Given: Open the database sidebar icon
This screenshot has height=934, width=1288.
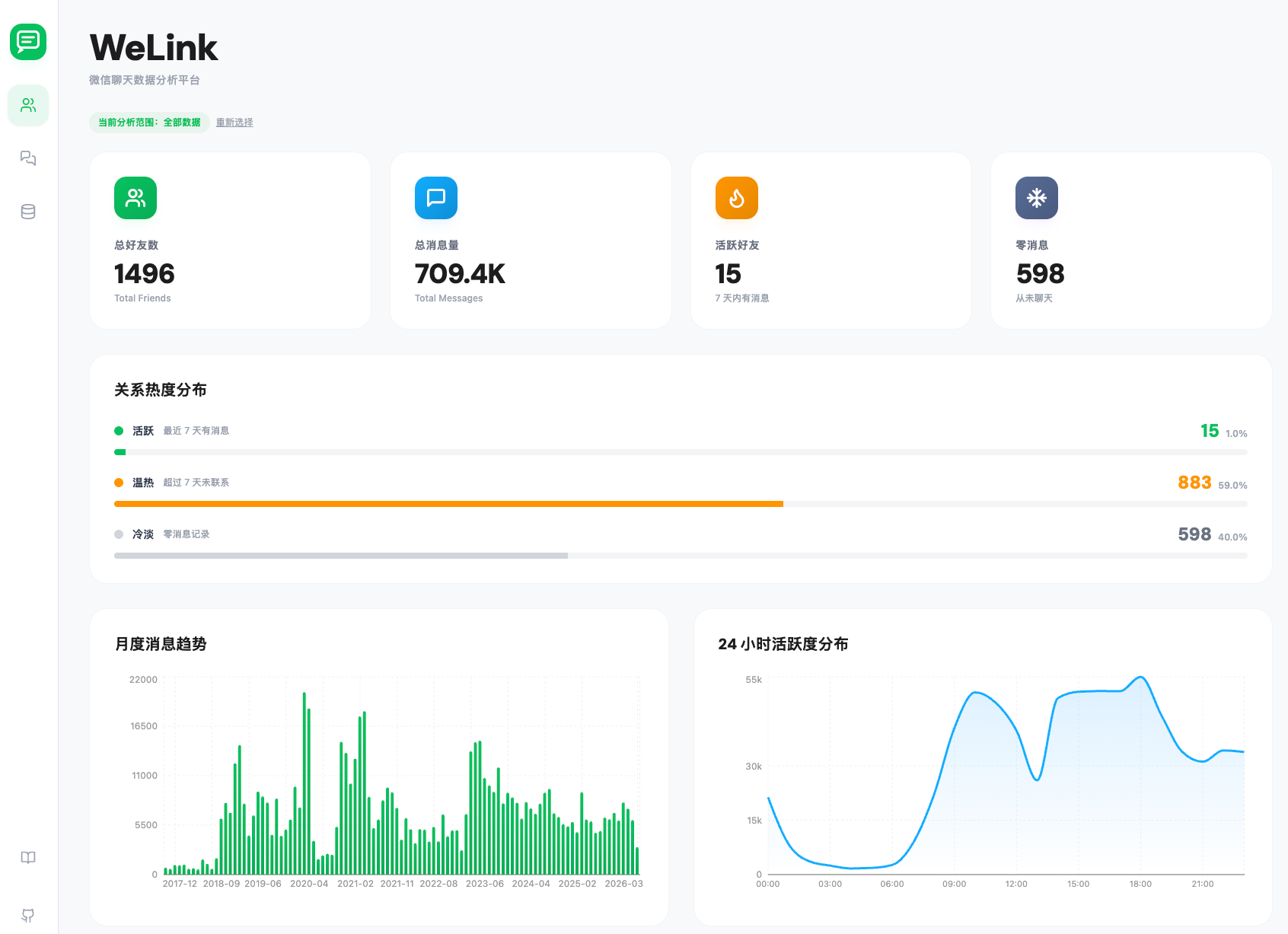Looking at the screenshot, I should [28, 212].
